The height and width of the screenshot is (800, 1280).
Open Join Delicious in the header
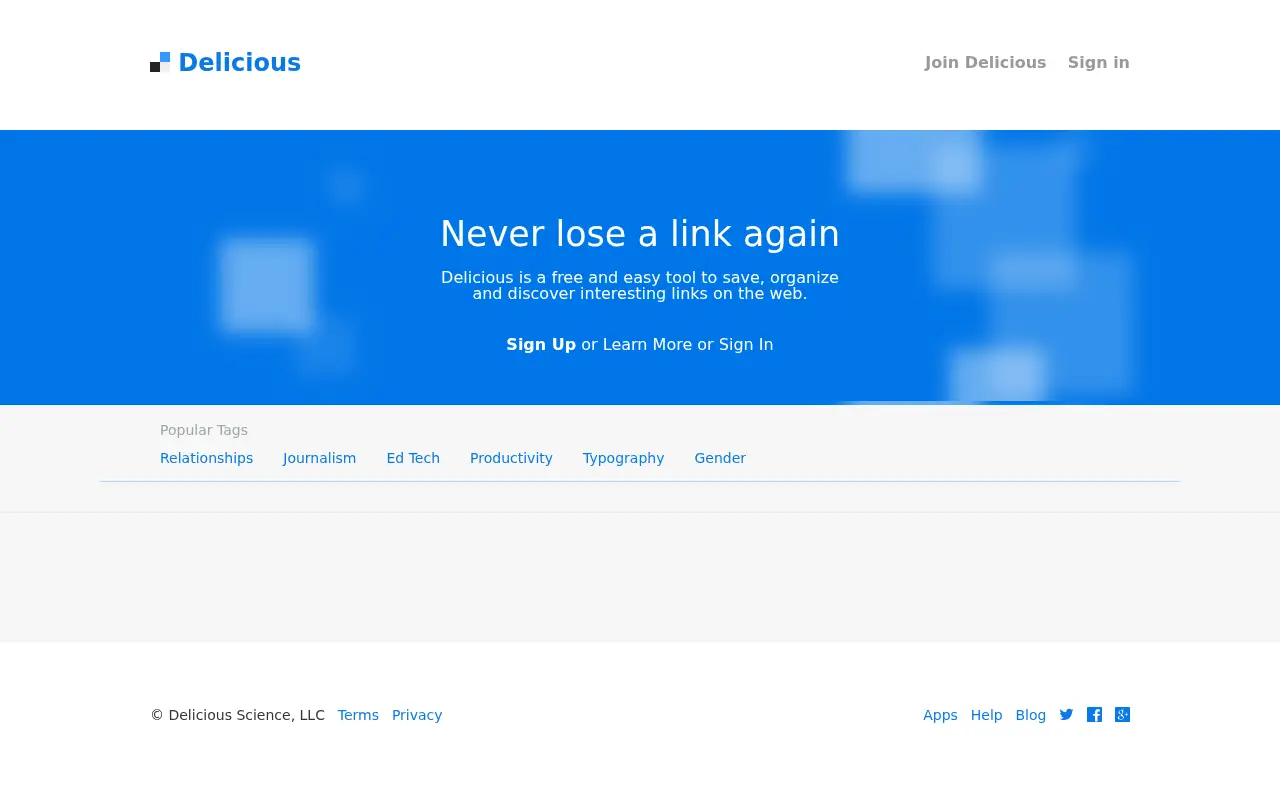tap(985, 62)
